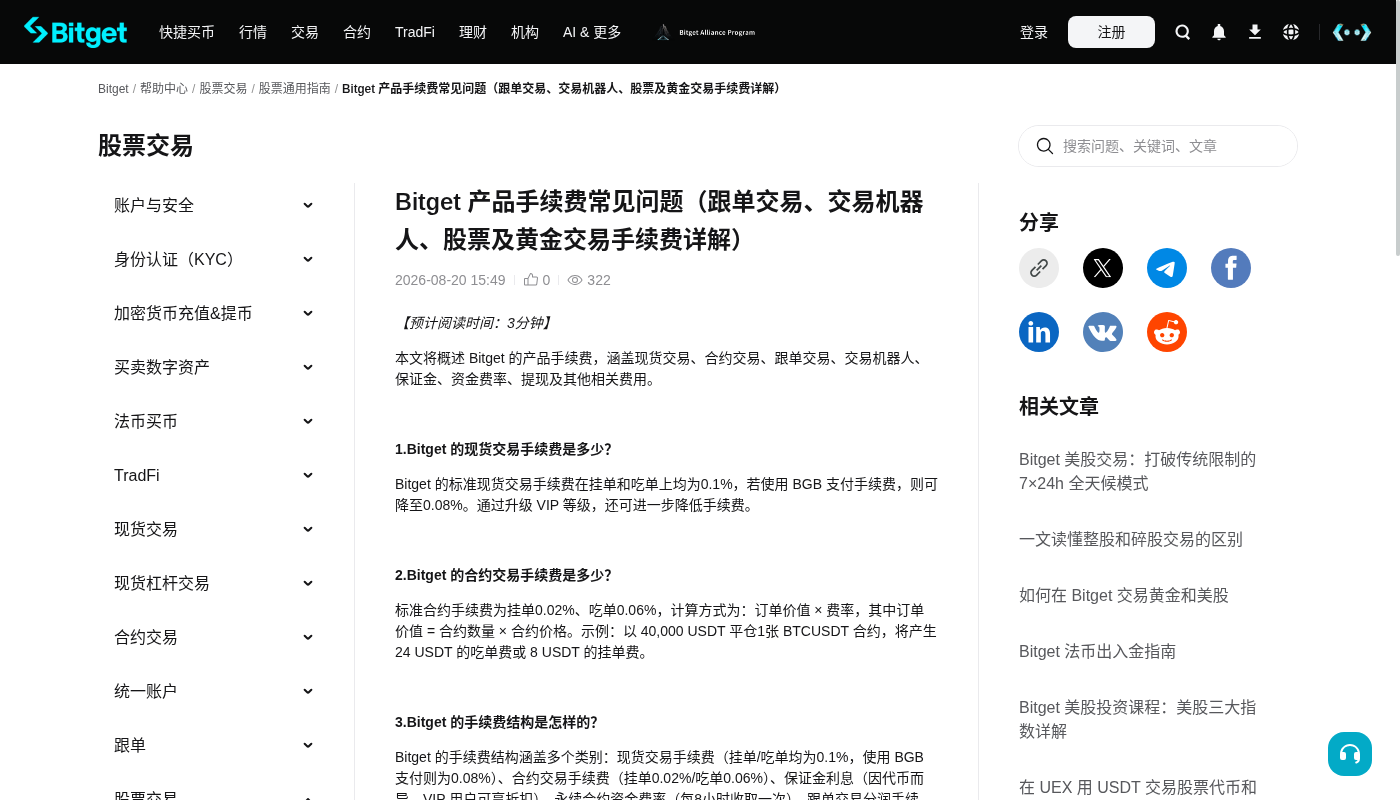Open the search magnifier in top navigation
The height and width of the screenshot is (800, 1400).
pos(1183,32)
